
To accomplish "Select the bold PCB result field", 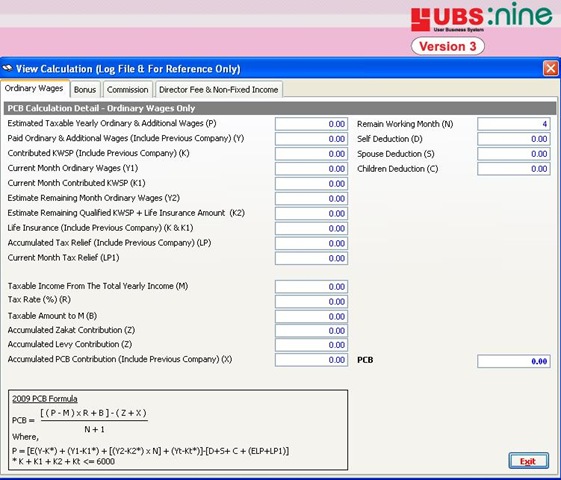I will click(x=514, y=362).
